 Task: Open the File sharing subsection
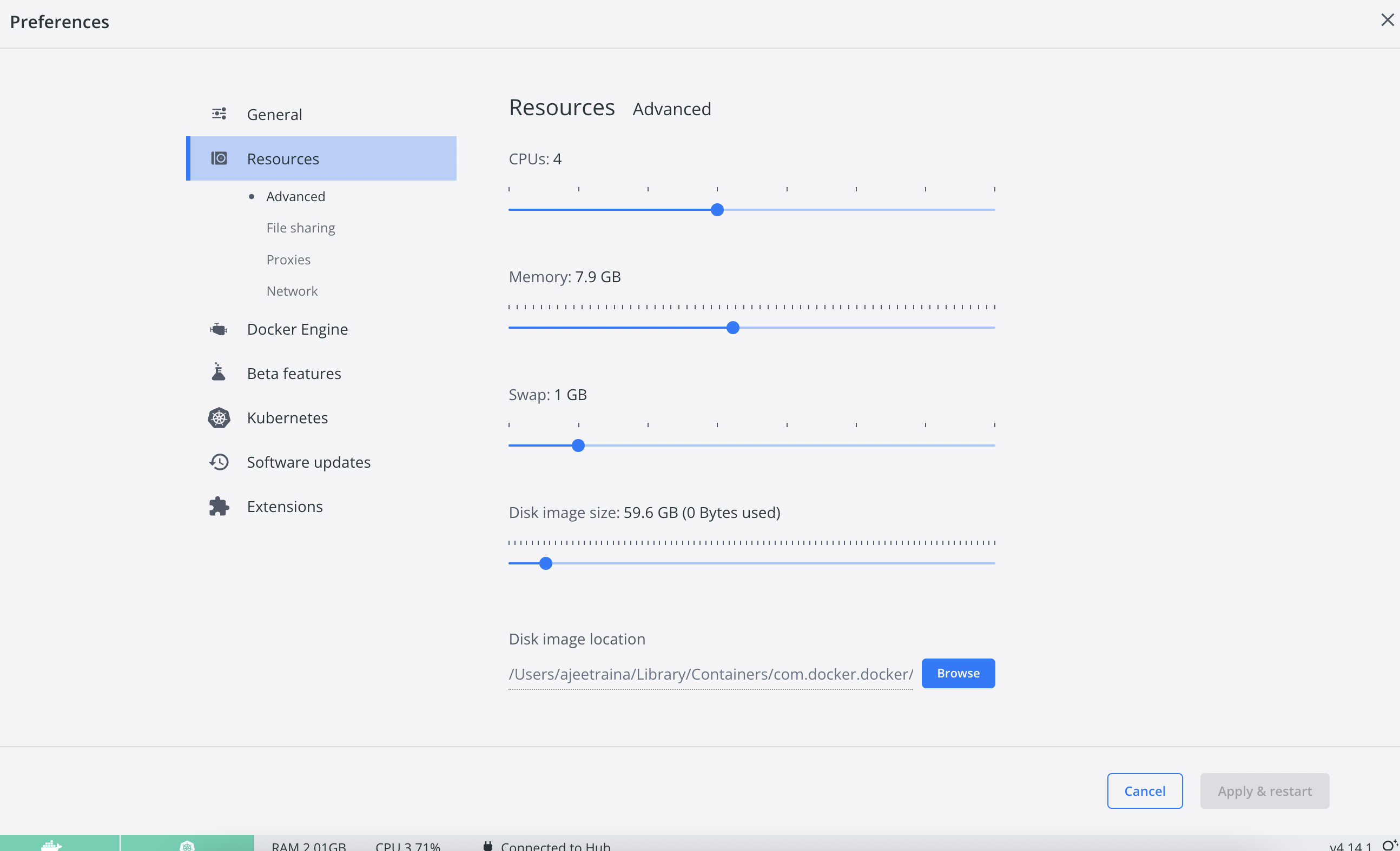pos(301,228)
